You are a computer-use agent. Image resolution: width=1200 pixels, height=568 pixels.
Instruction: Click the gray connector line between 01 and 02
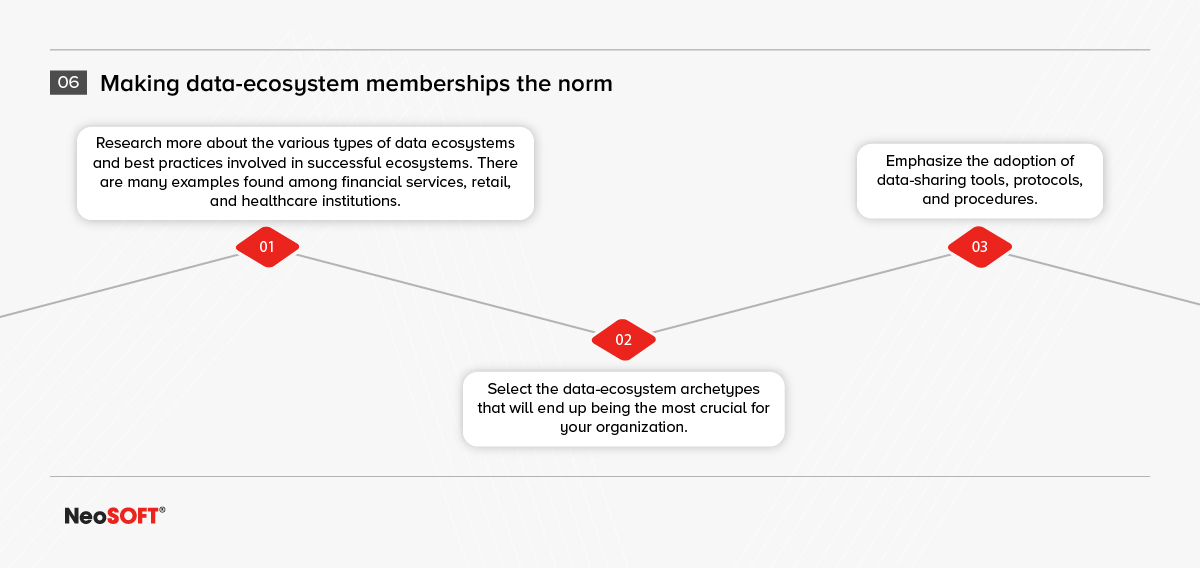[446, 292]
